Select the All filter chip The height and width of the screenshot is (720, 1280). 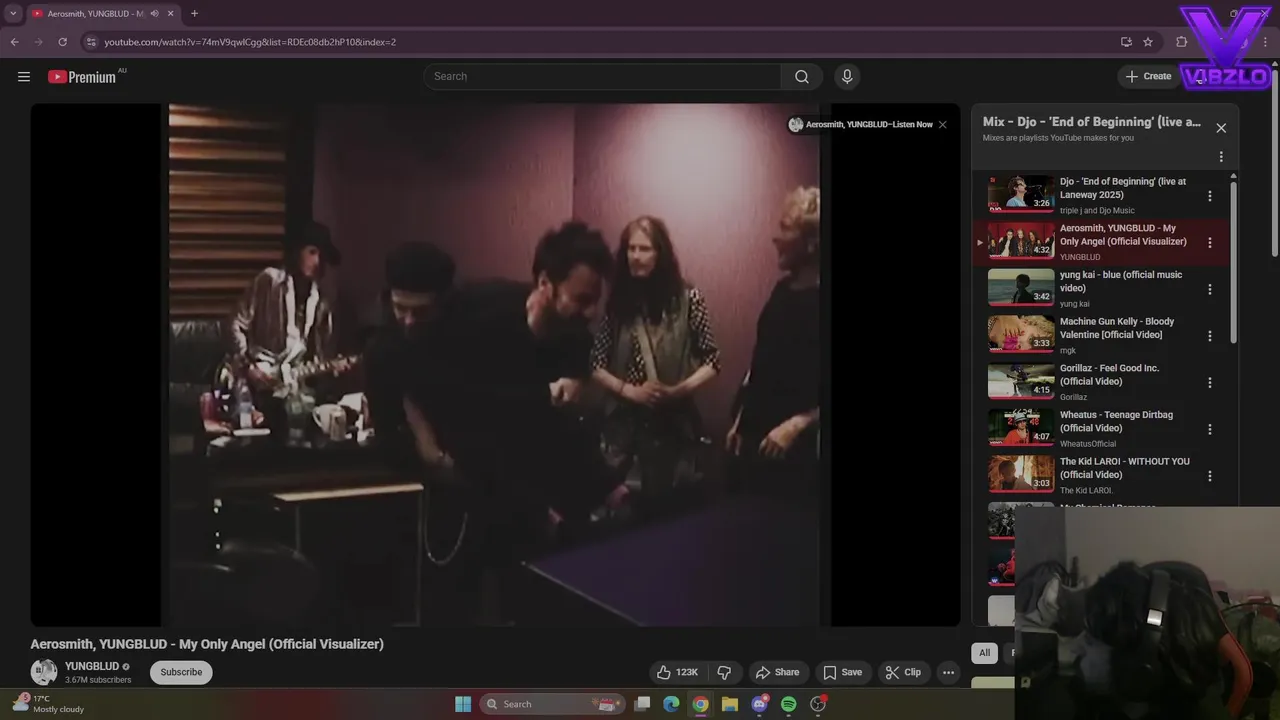[984, 653]
